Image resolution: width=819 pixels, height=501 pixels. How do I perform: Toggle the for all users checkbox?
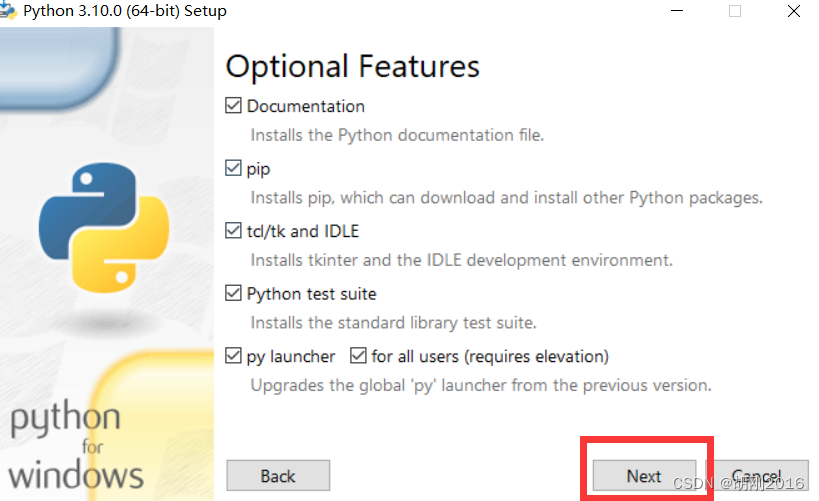pos(358,356)
